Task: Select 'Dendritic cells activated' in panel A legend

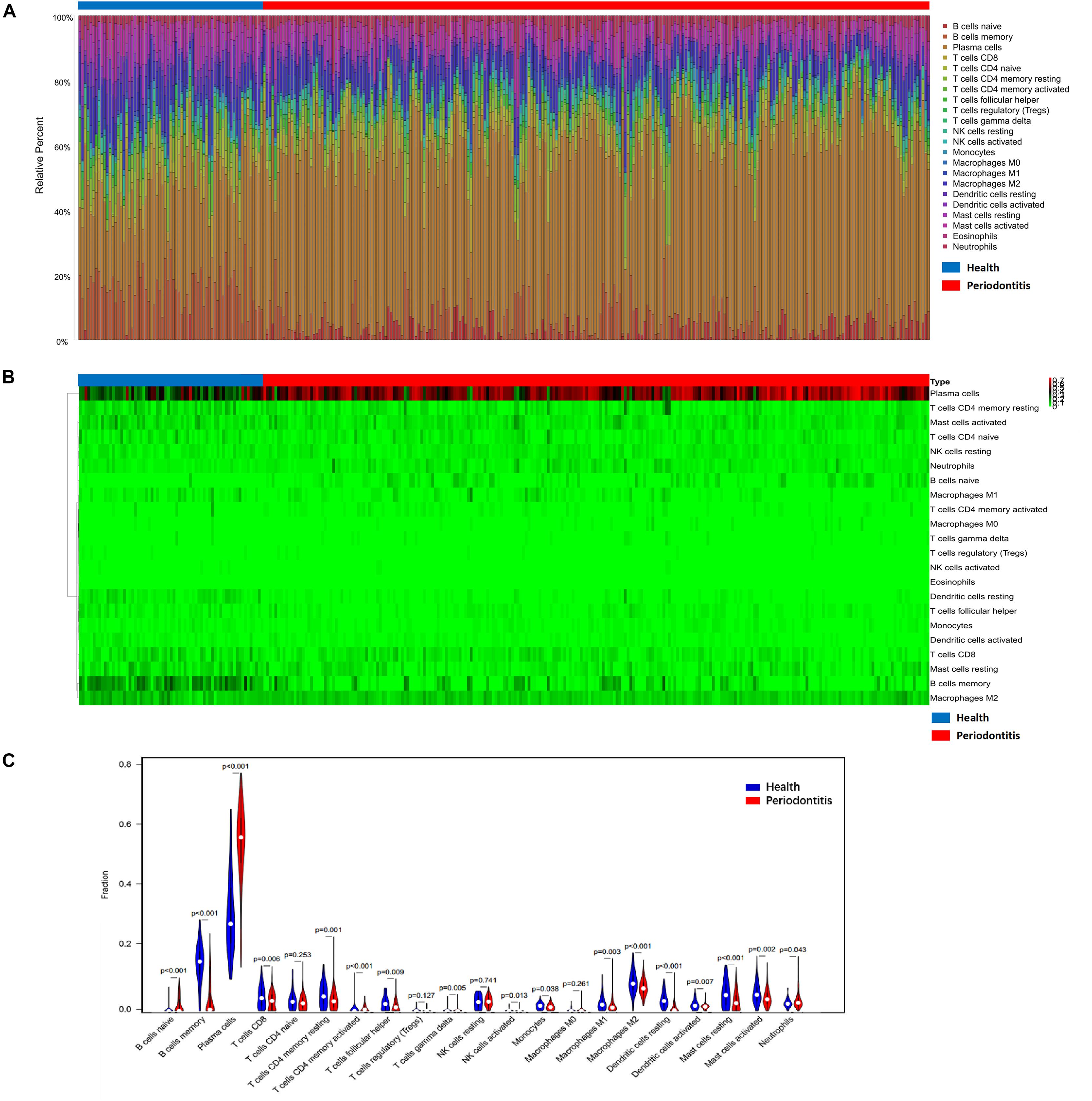Action: pyautogui.click(x=999, y=205)
